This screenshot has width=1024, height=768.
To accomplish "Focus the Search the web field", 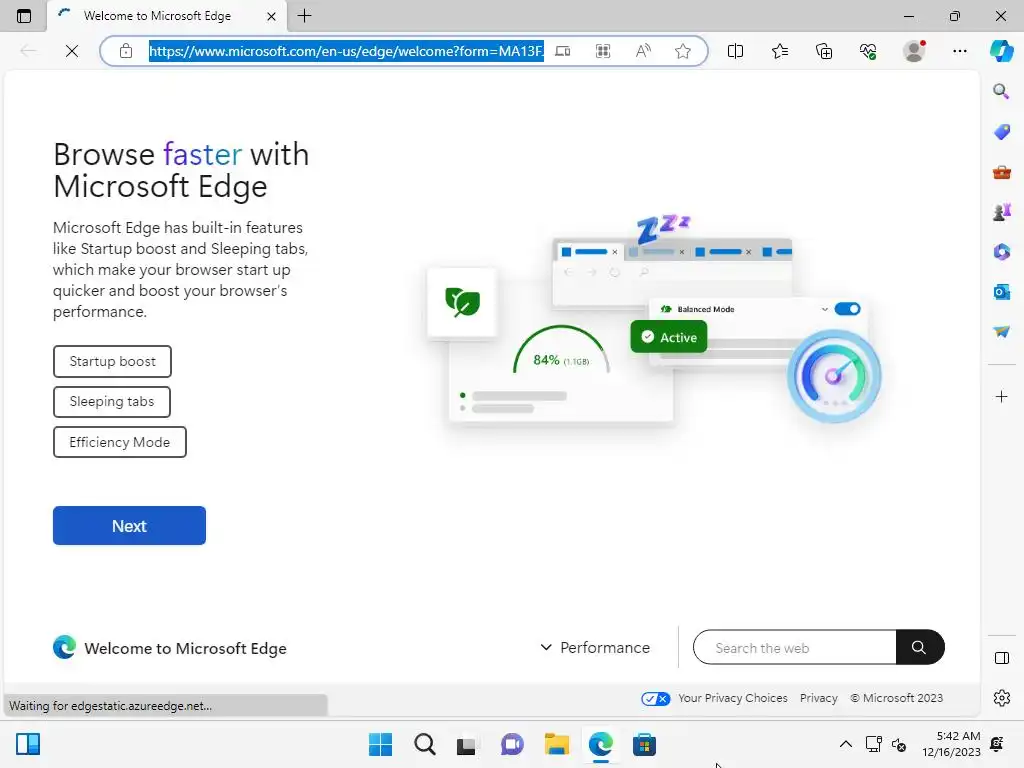I will click(x=795, y=648).
